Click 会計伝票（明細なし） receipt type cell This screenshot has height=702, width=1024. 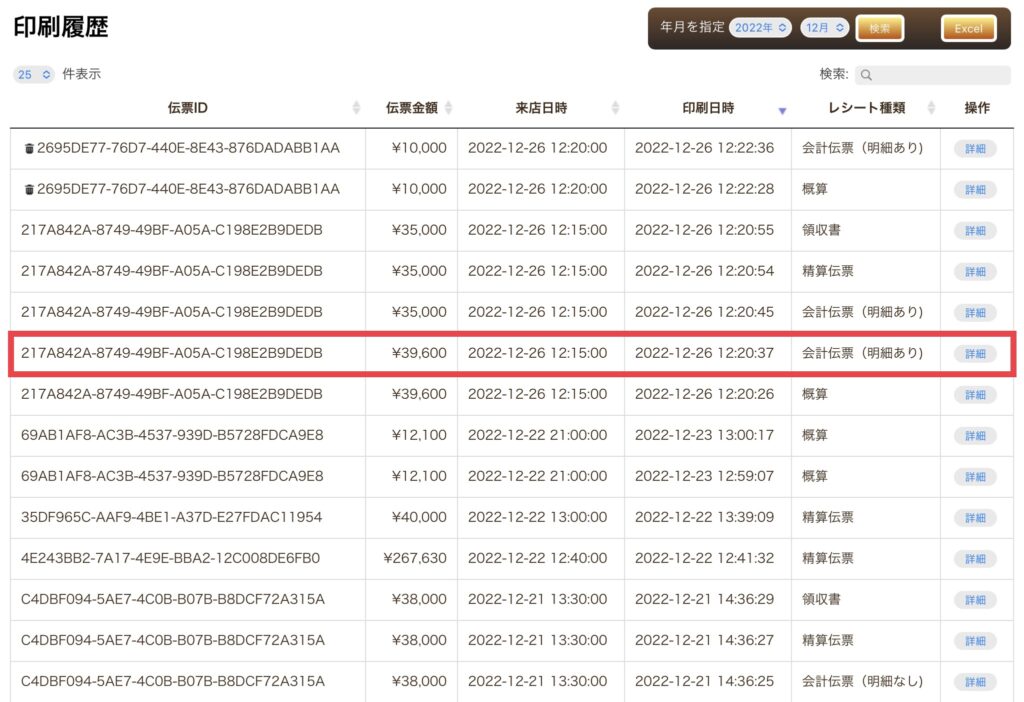coord(863,681)
